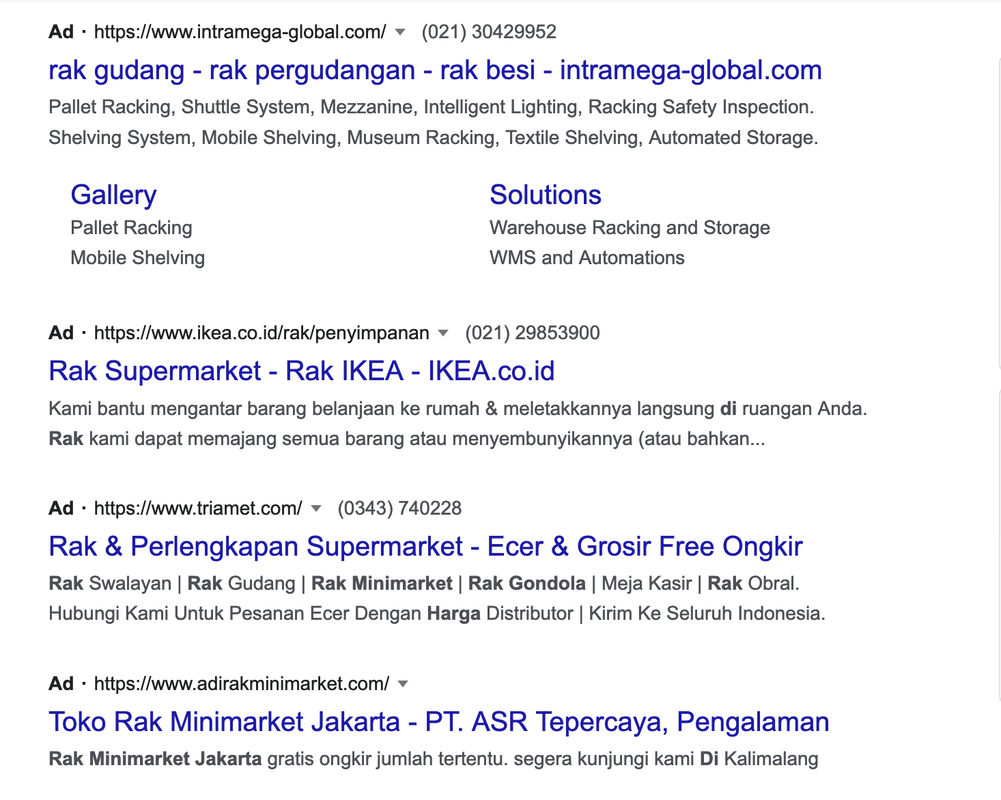Open the dropdown arrow next to the IKEA ad URL
The width and height of the screenshot is (1001, 800).
click(444, 333)
